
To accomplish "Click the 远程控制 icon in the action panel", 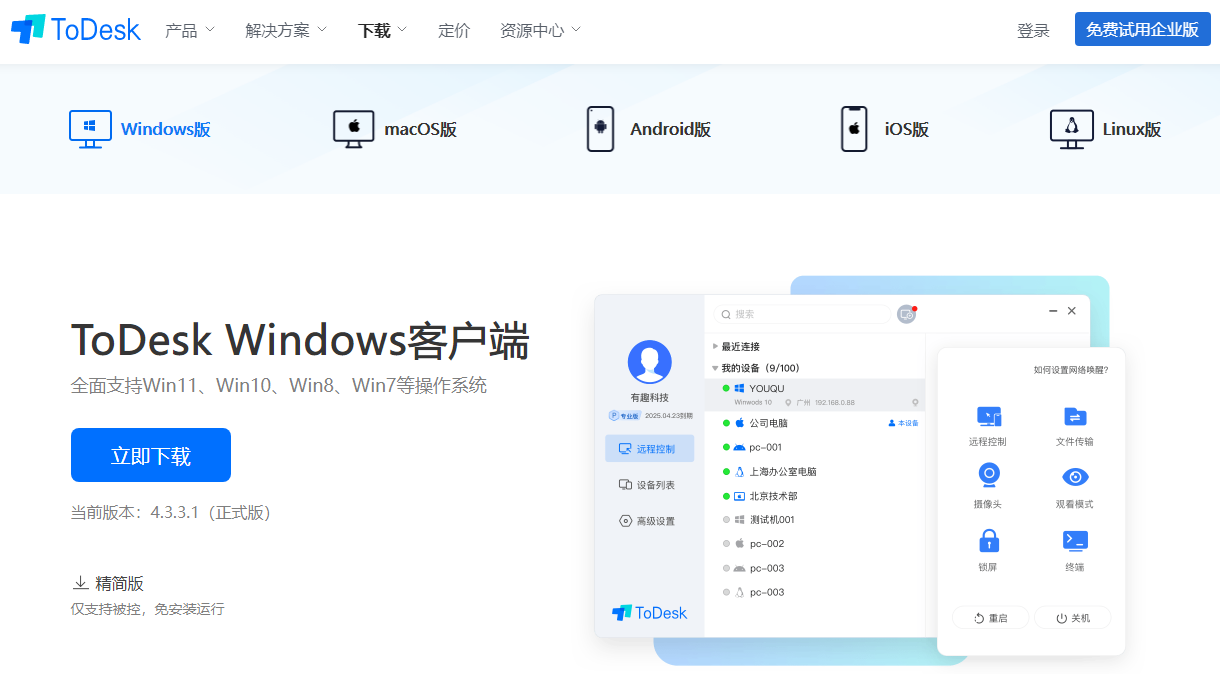I will point(988,416).
